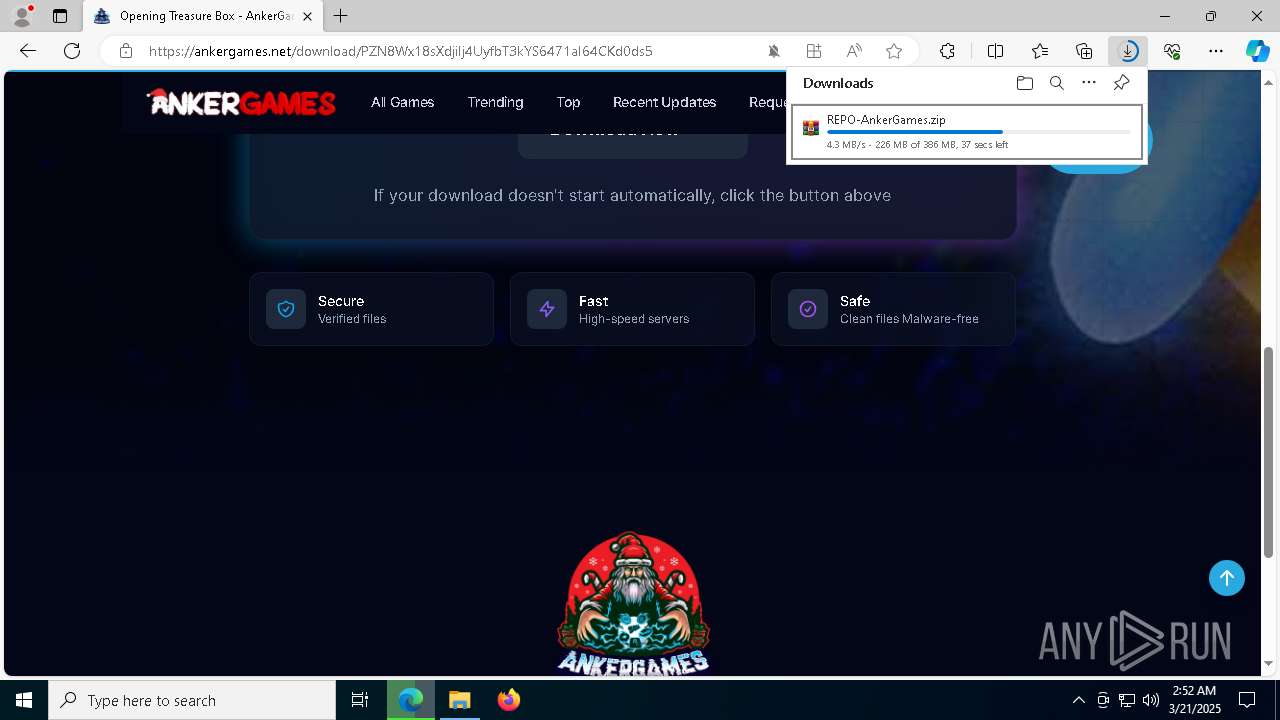Image resolution: width=1280 pixels, height=720 pixels.
Task: Click the volume speaker tray icon
Action: click(1151, 700)
